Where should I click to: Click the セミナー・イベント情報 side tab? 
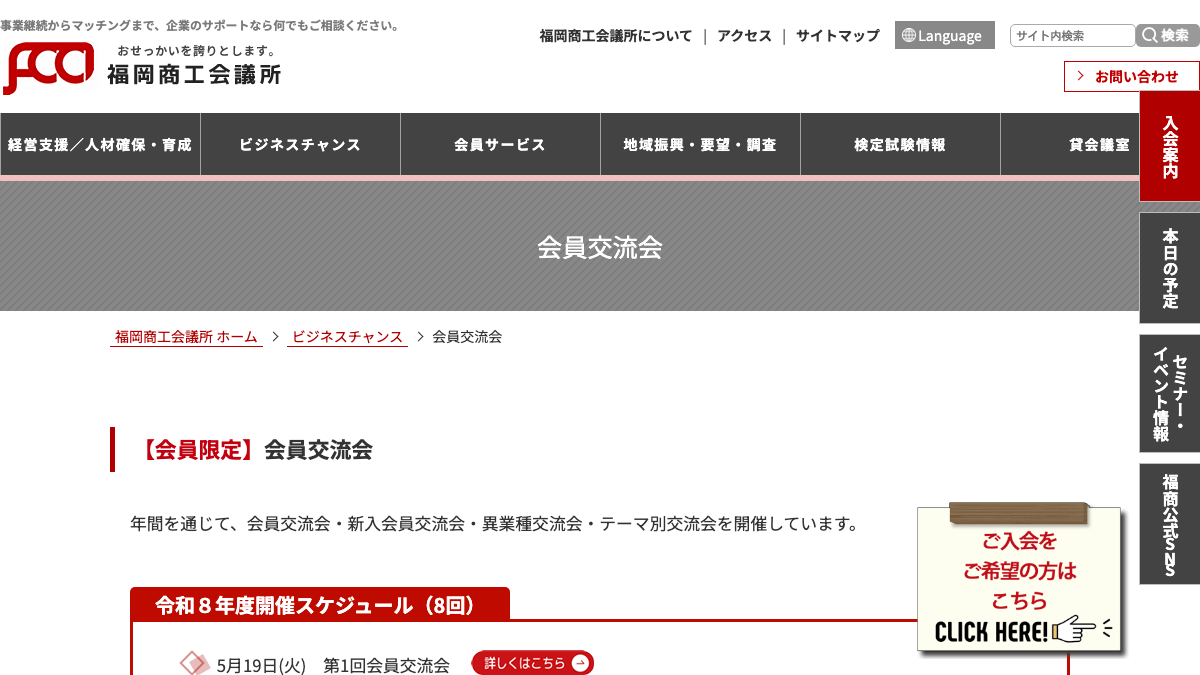[x=1169, y=394]
